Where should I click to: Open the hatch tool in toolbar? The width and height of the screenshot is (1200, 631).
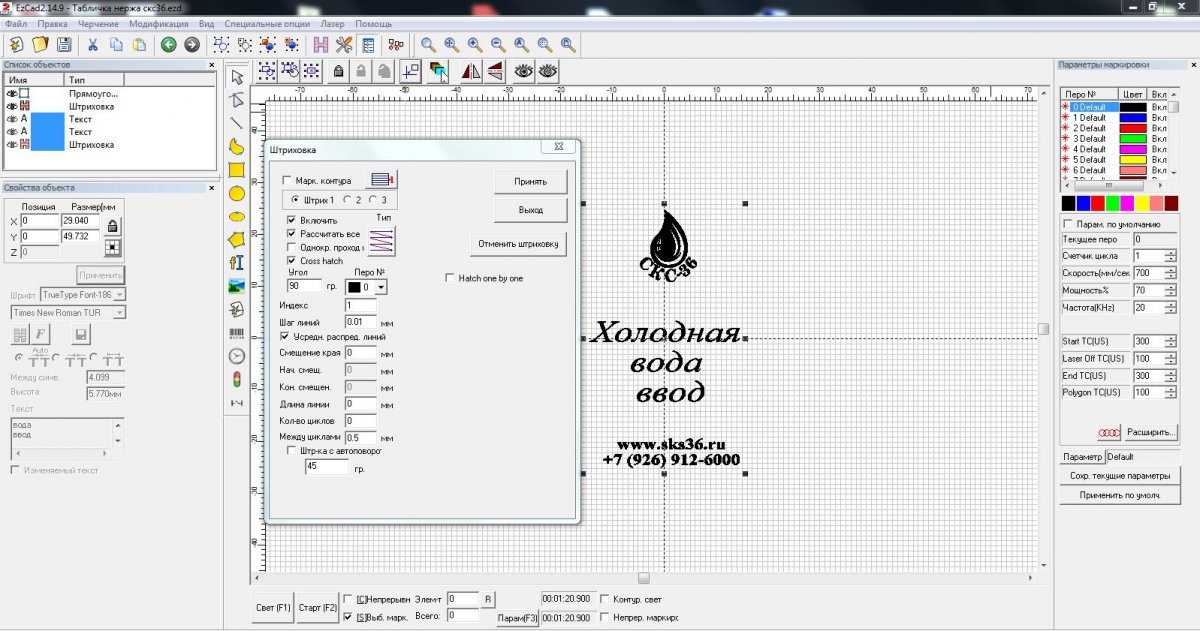click(x=319, y=45)
